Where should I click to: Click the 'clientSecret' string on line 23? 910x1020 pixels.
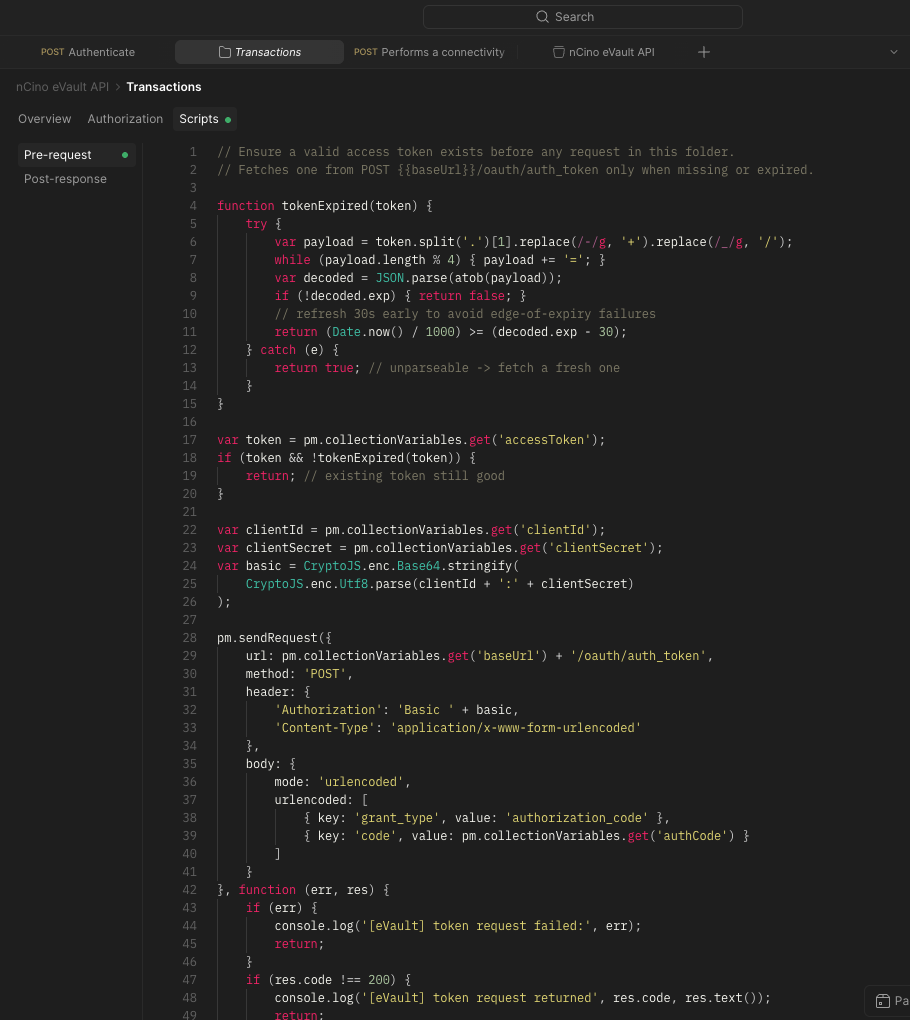tap(598, 548)
